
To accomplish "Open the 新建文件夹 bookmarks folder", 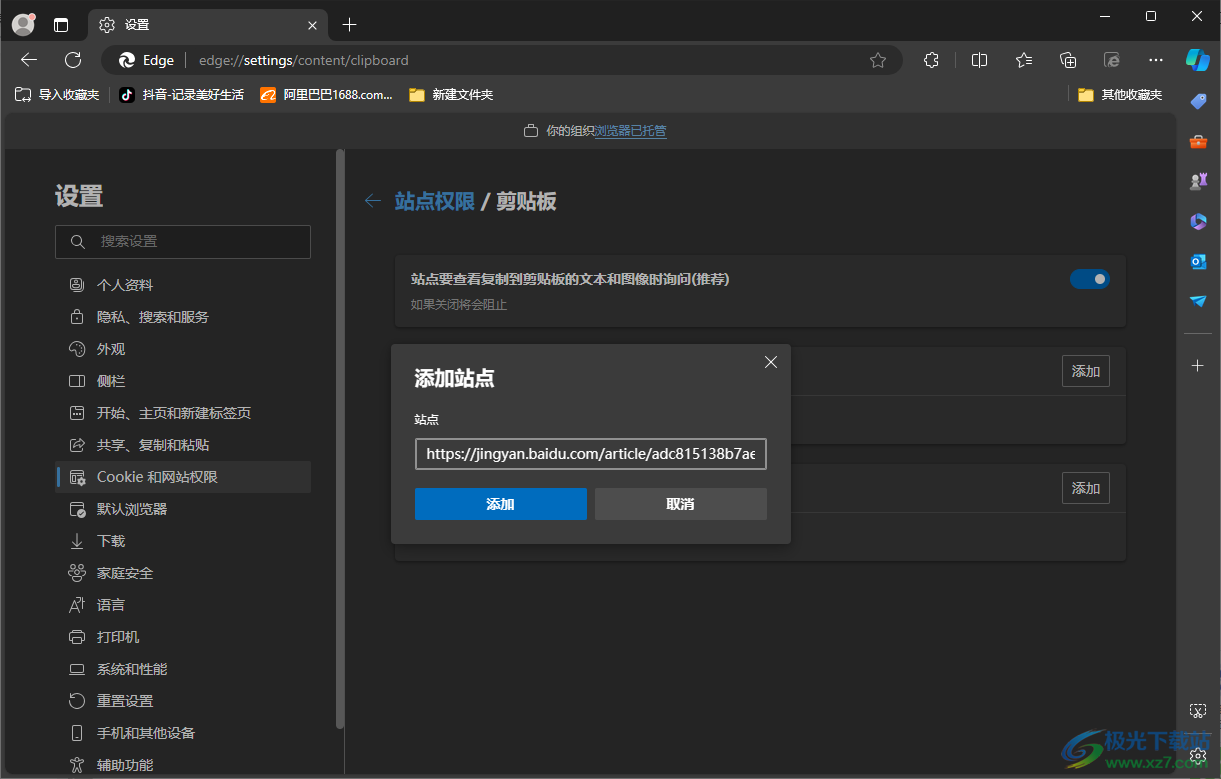I will point(451,95).
